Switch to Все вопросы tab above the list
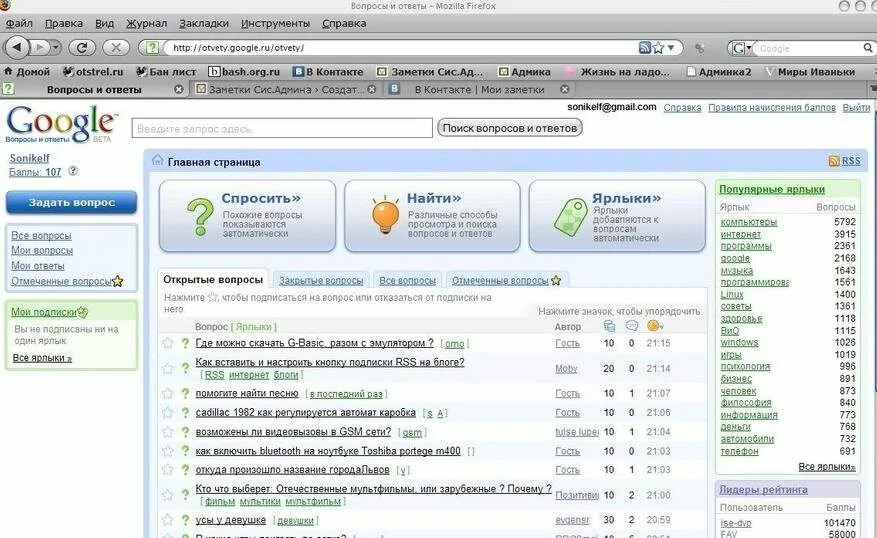The height and width of the screenshot is (538, 877). click(407, 281)
